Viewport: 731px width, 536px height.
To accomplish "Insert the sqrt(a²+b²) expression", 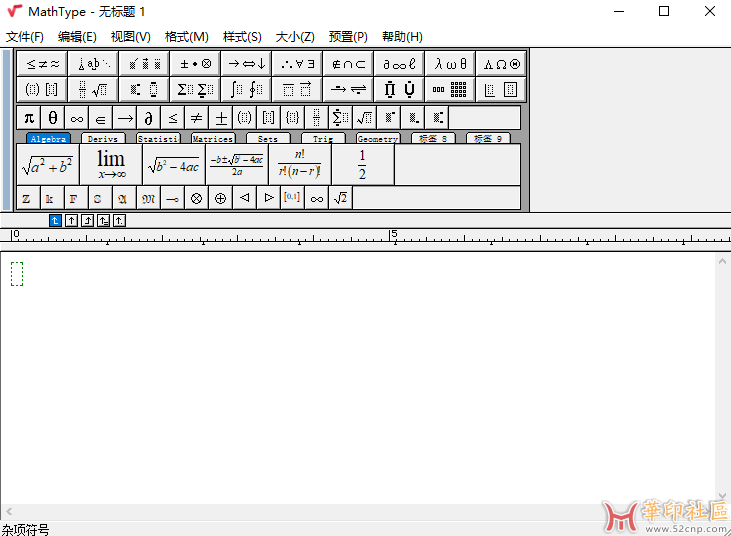I will (x=48, y=165).
